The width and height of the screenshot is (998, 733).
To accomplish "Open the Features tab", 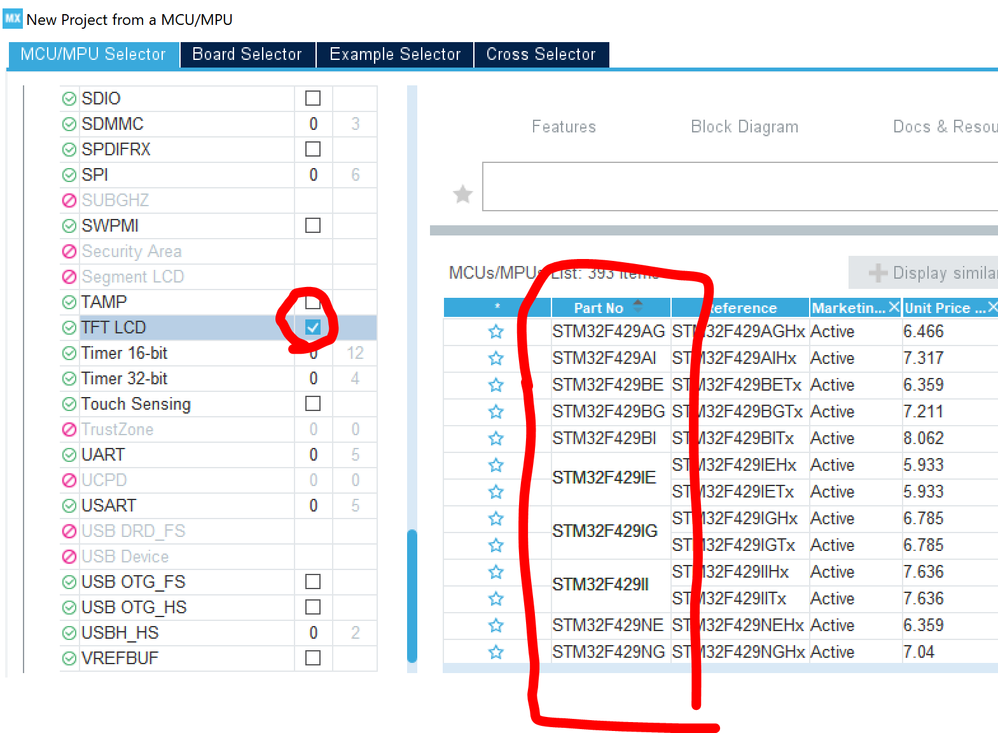I will click(x=564, y=127).
